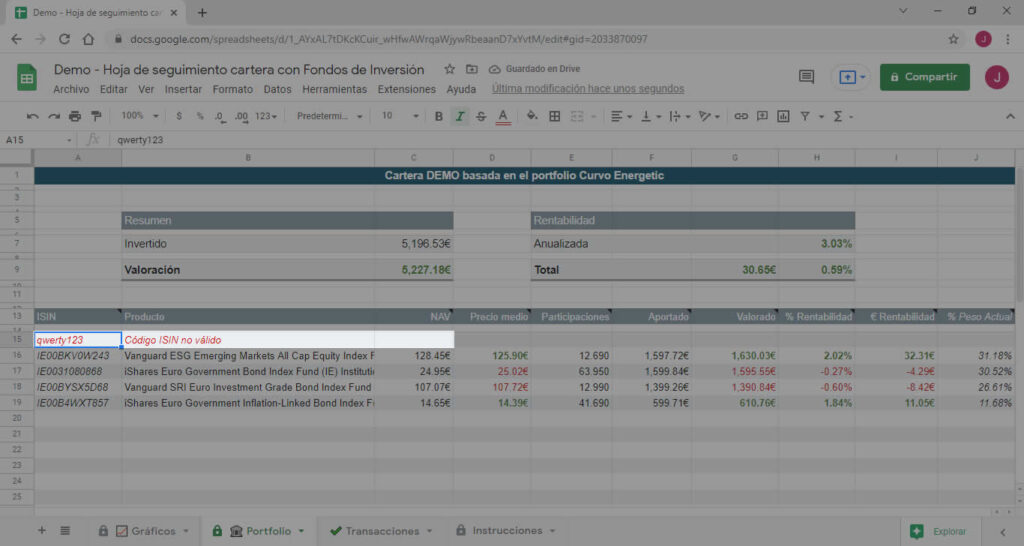Open the Formato menu

tap(232, 89)
